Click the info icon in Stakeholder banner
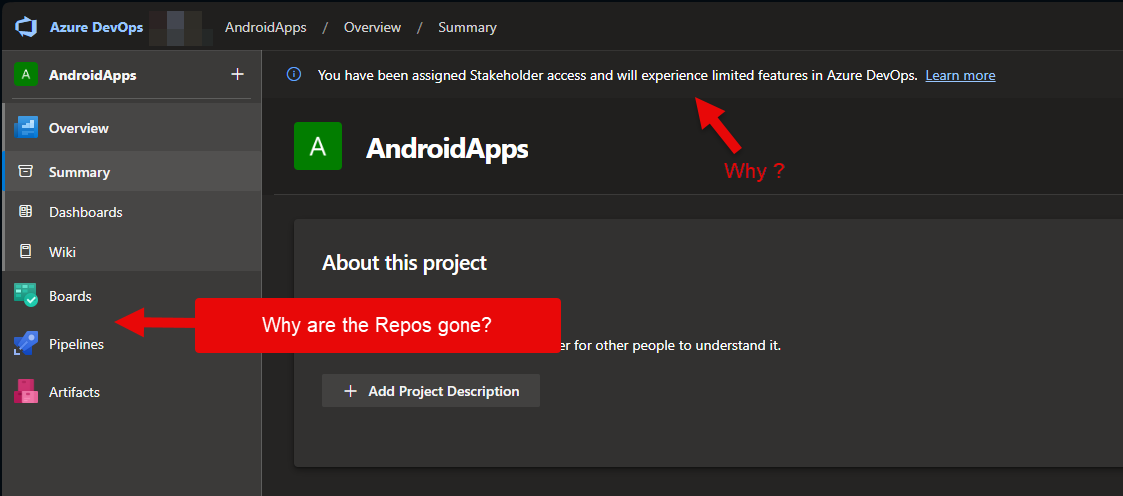 tap(294, 74)
